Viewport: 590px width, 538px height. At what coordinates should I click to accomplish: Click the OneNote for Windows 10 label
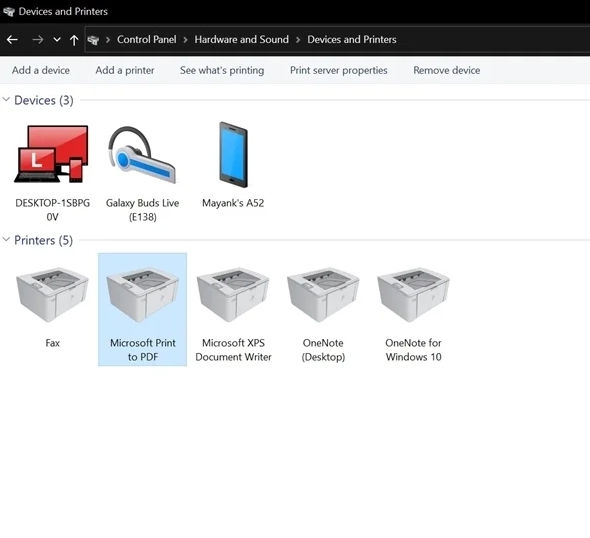(x=414, y=350)
